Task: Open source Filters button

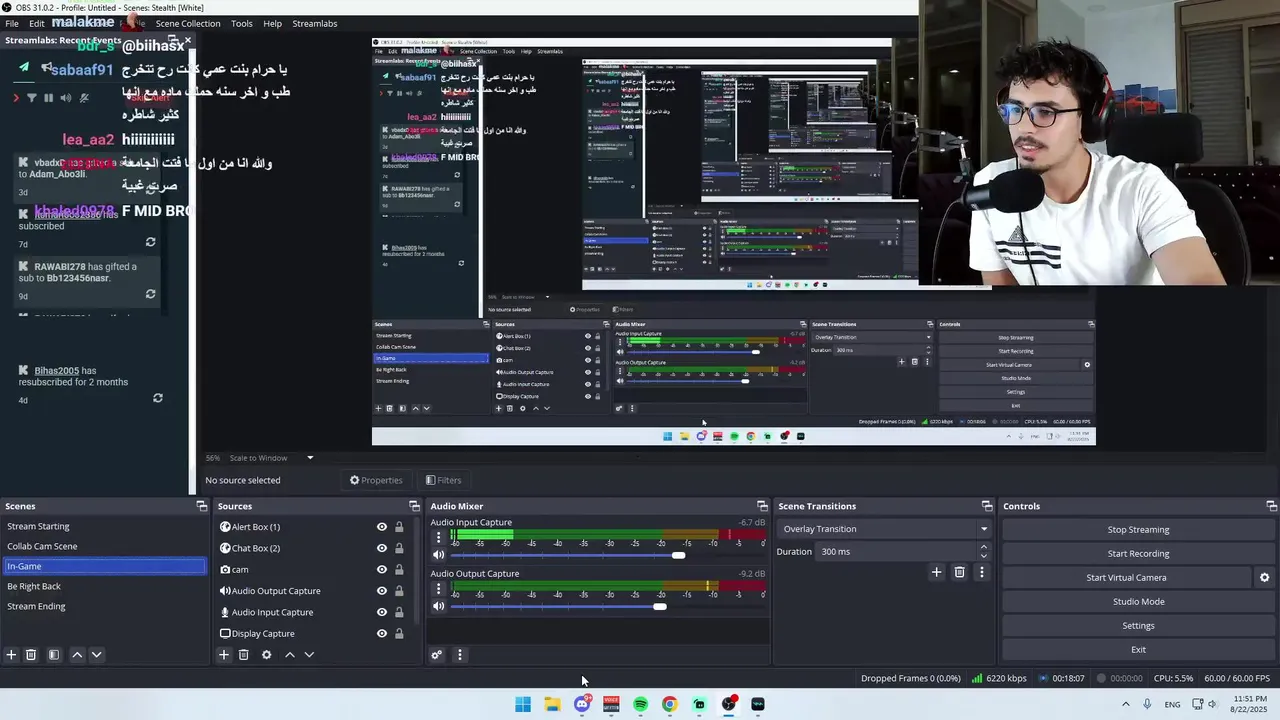Action: point(443,480)
